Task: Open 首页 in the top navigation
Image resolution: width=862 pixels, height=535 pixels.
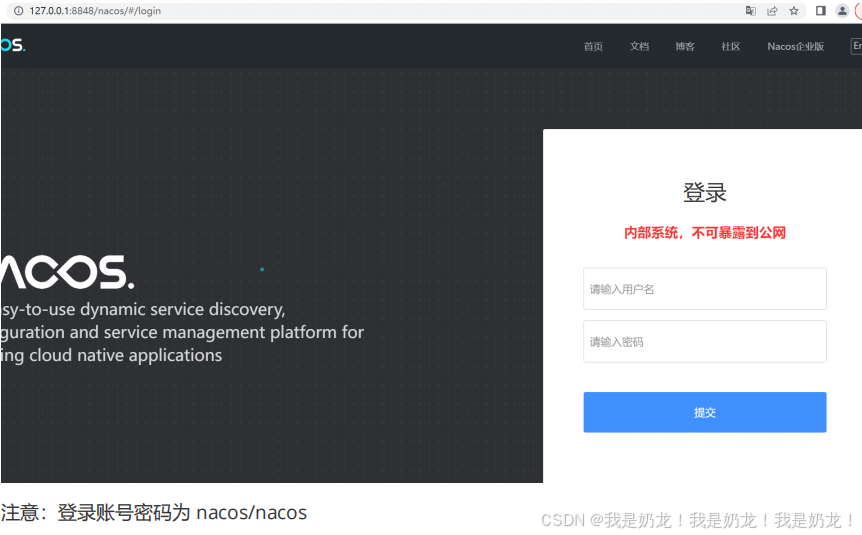Action: click(593, 47)
